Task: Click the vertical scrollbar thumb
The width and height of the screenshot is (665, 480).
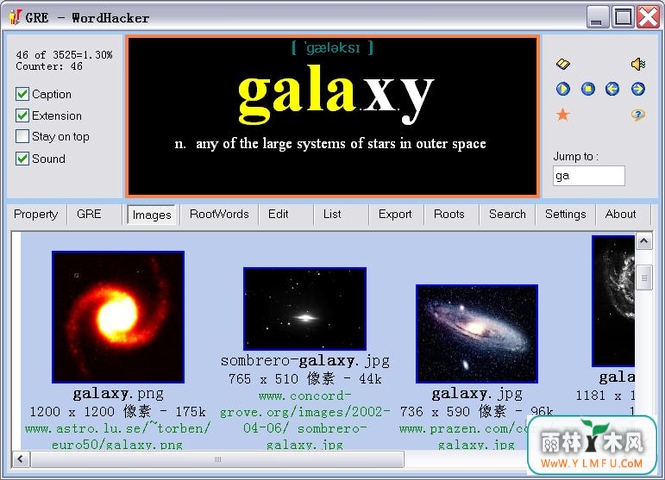Action: click(644, 278)
